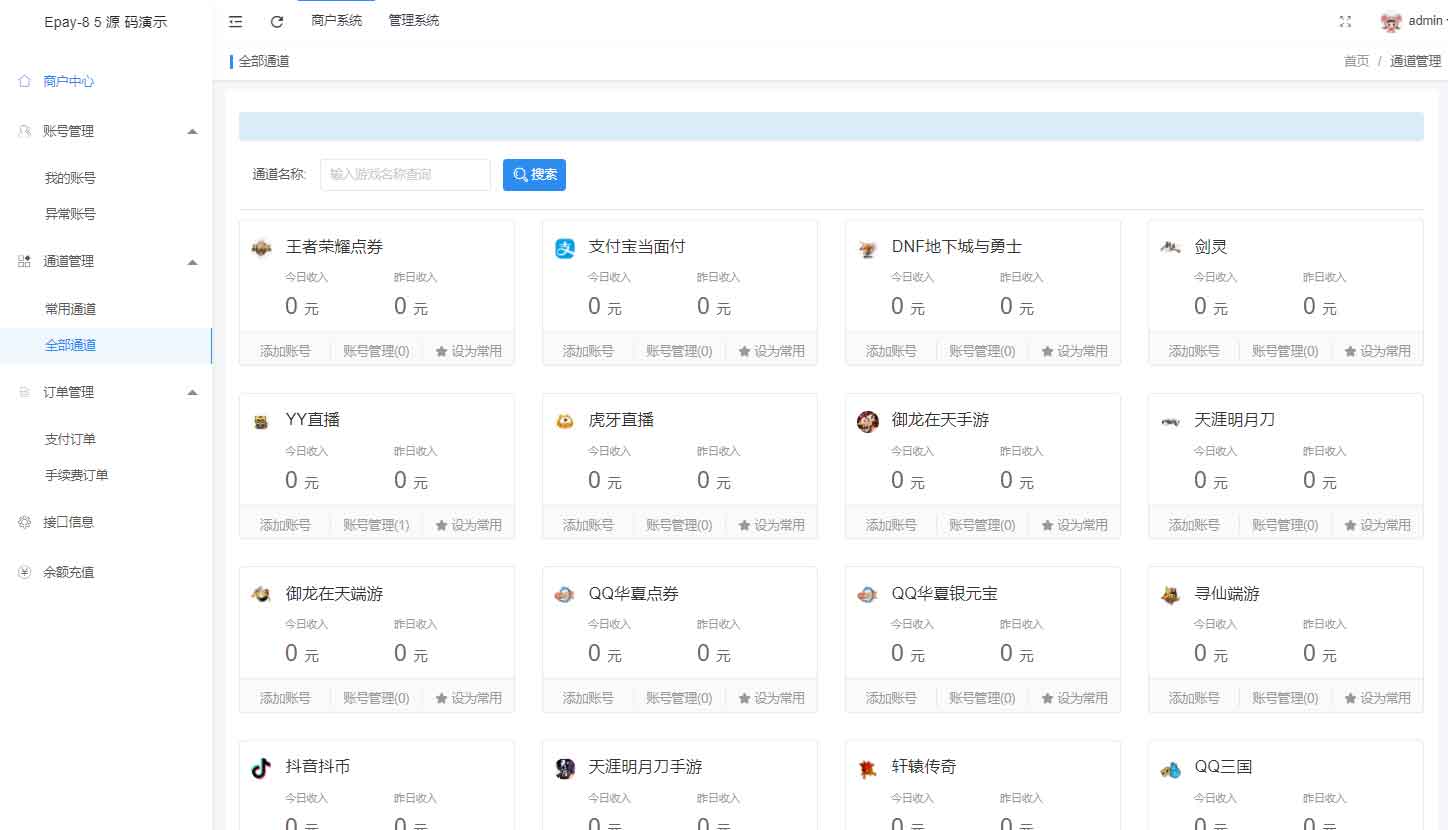
Task: Click the grid icon beside 通道管理
Action: (25, 261)
